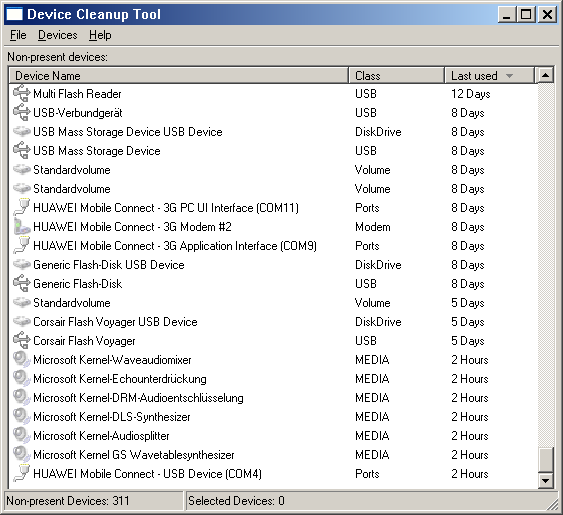Image resolution: width=563 pixels, height=515 pixels.
Task: Toggle the Last used sort arrow
Action: pos(509,76)
